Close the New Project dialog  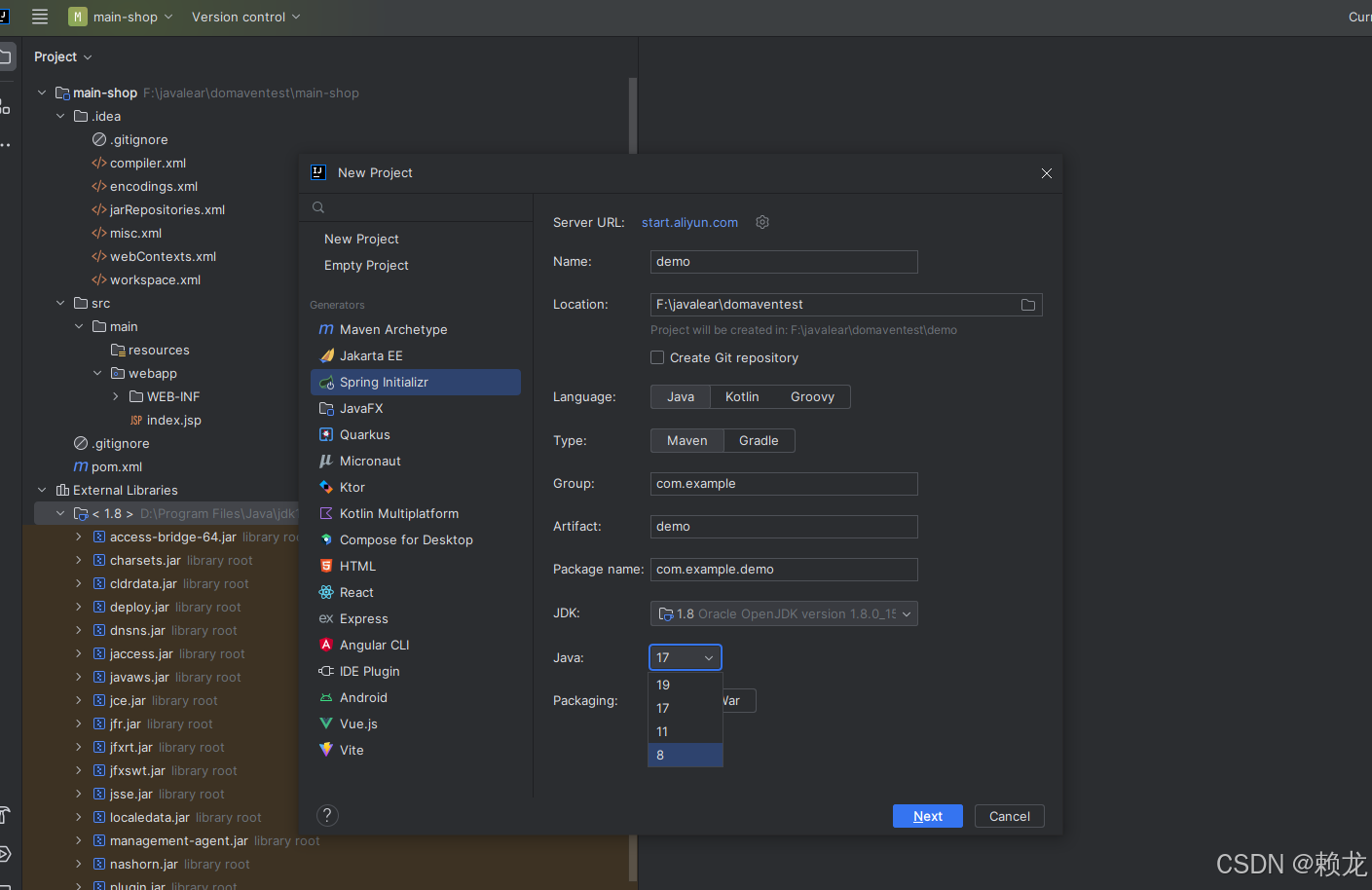[x=1047, y=173]
